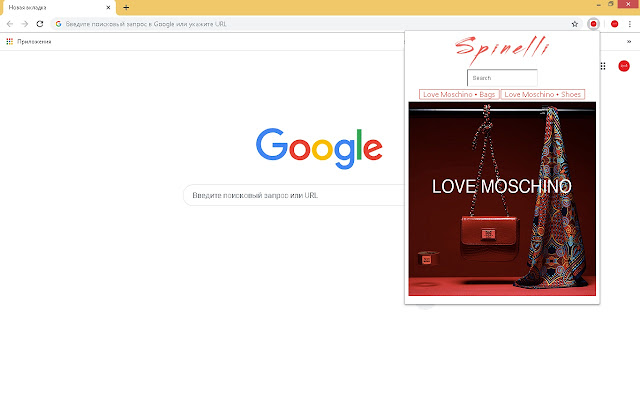
Task: Open the Google apps grid
Action: [603, 66]
